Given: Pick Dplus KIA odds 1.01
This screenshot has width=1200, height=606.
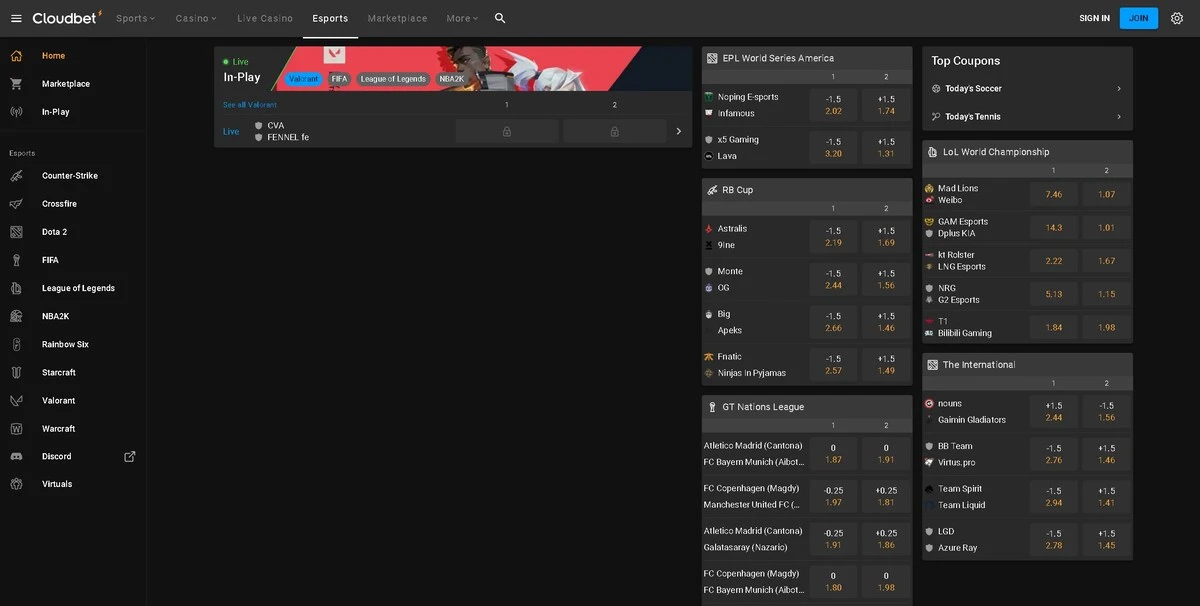Looking at the screenshot, I should [1106, 227].
